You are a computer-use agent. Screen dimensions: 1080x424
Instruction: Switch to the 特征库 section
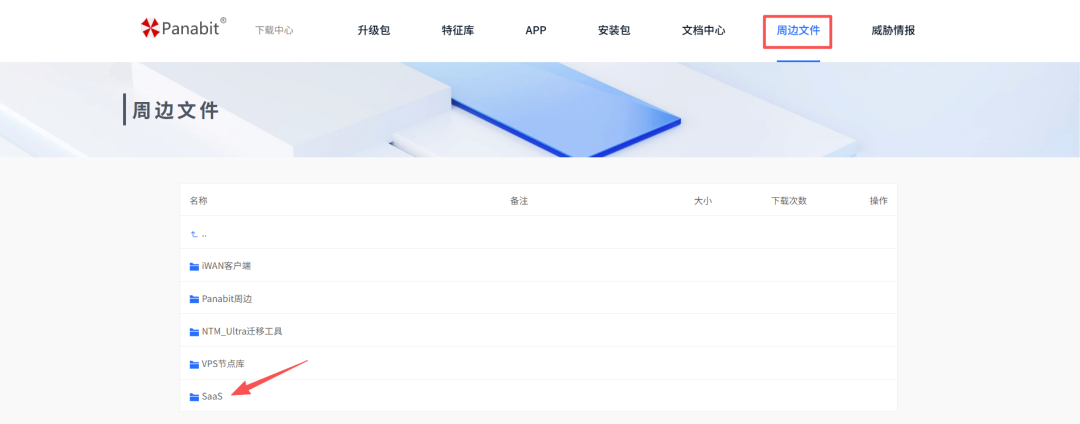pos(458,30)
